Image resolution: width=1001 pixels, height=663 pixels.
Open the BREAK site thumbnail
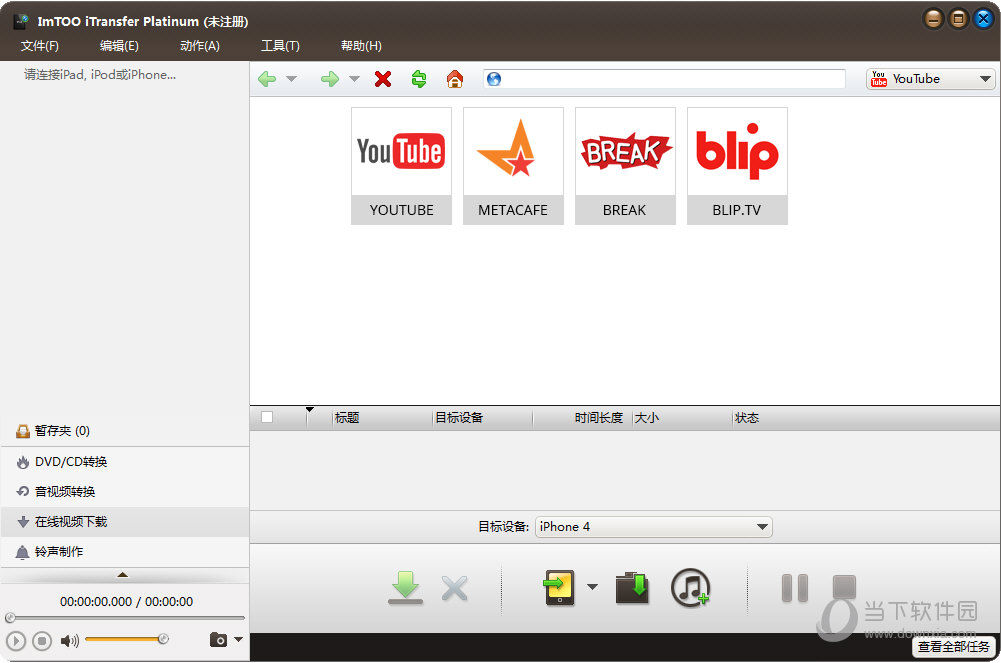[x=625, y=166]
